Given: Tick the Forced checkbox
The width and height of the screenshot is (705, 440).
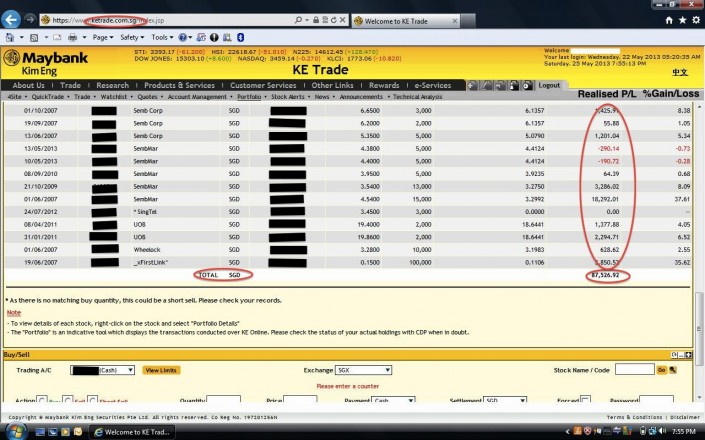Looking at the screenshot, I should (585, 400).
